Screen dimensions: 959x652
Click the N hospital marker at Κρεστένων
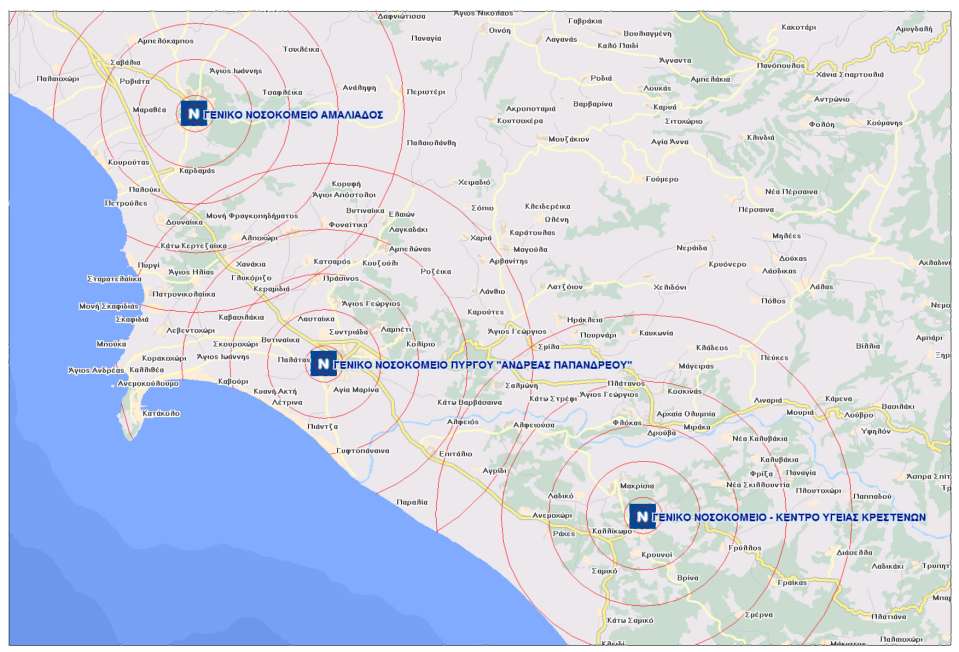(x=642, y=516)
